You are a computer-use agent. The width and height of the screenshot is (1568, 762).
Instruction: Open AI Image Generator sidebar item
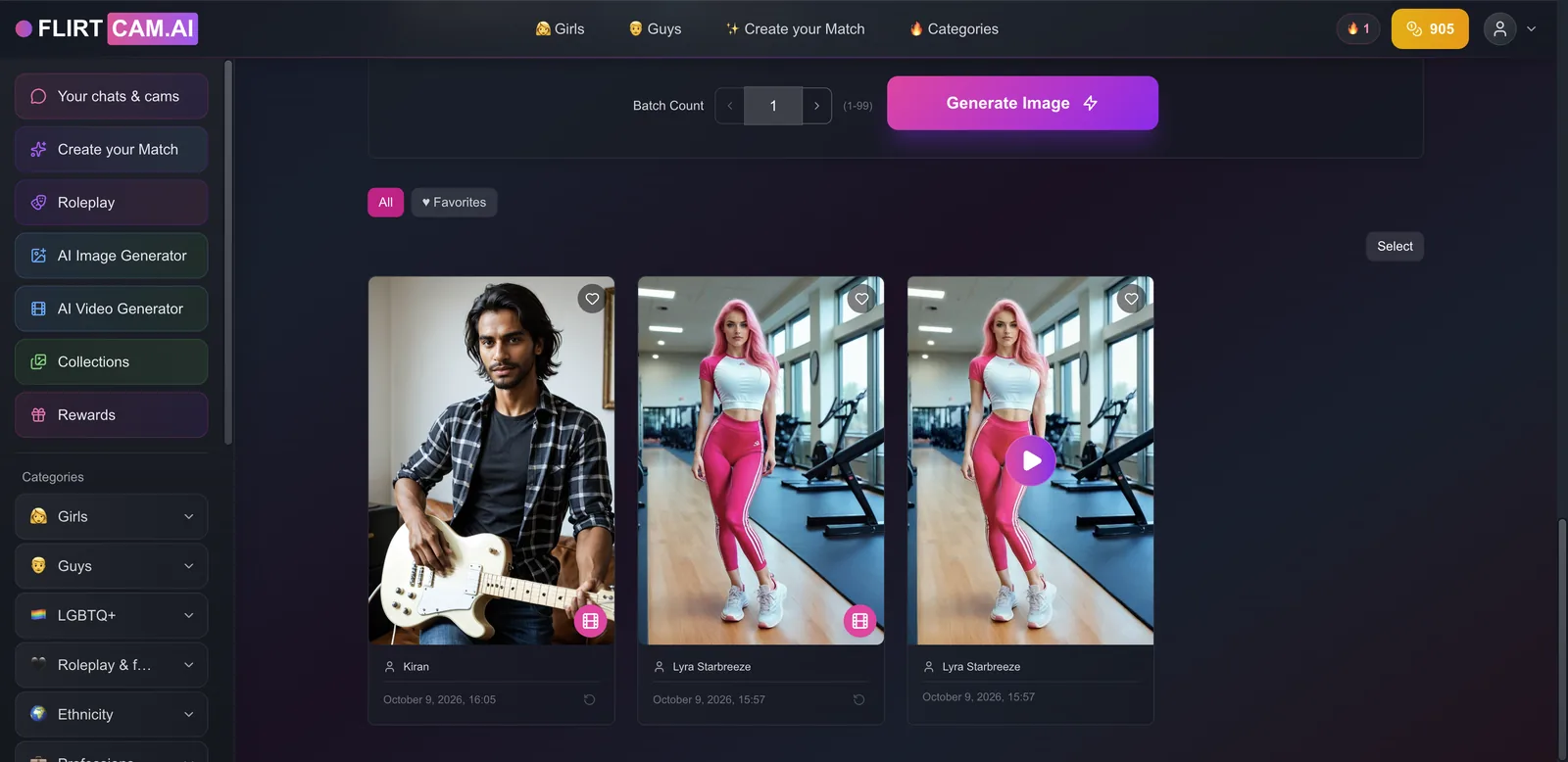[x=111, y=256]
